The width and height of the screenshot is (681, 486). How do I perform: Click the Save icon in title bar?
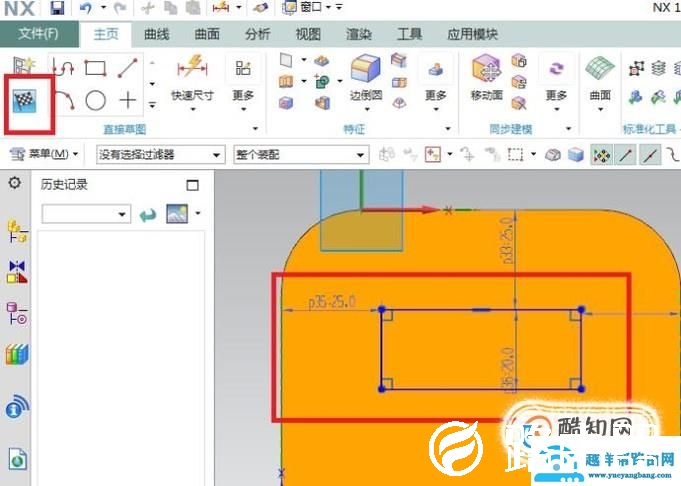tap(57, 8)
